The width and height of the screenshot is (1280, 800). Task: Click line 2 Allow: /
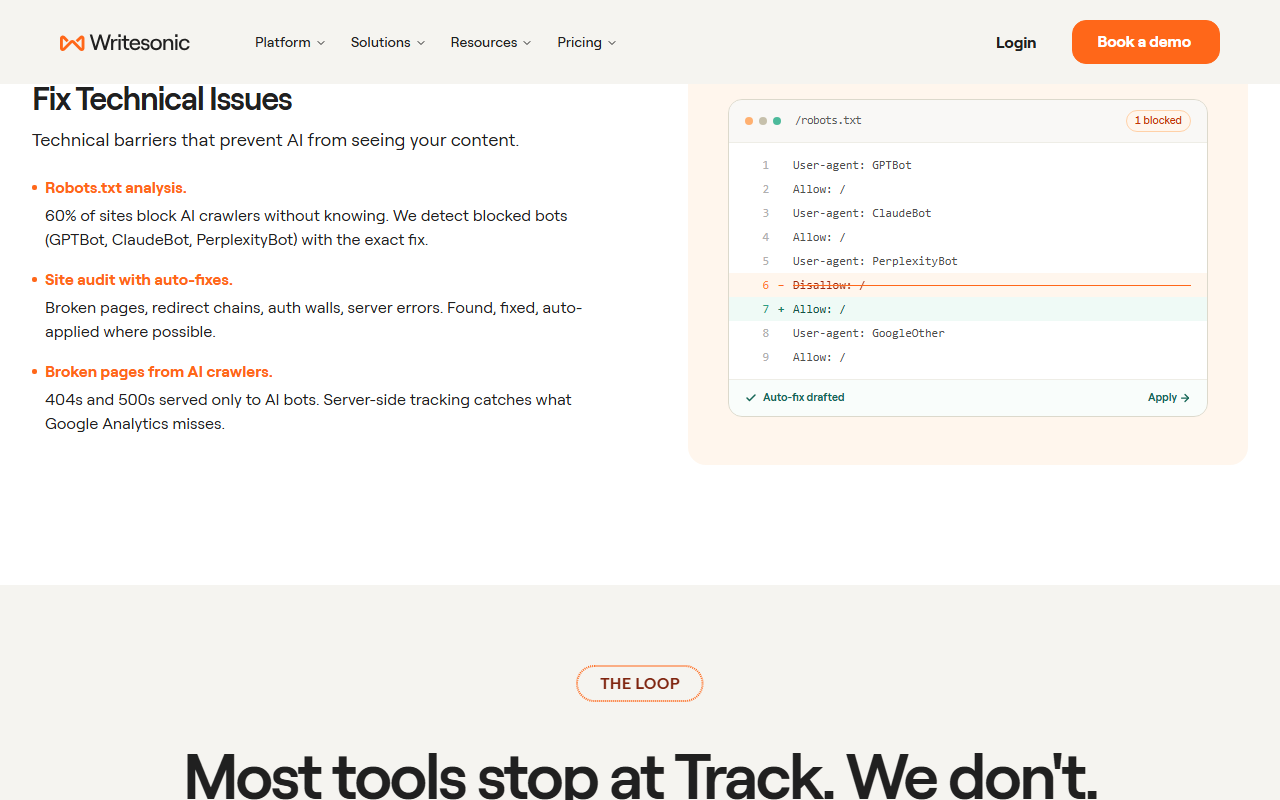pos(819,189)
